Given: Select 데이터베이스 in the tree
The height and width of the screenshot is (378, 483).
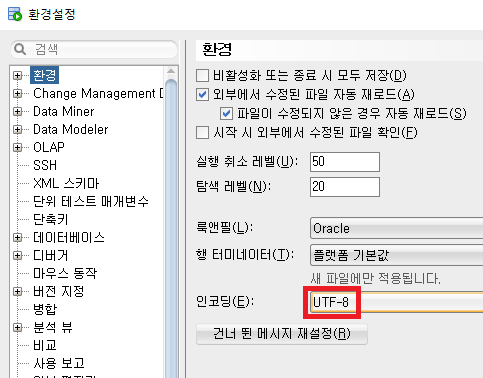Looking at the screenshot, I should click(x=69, y=237).
